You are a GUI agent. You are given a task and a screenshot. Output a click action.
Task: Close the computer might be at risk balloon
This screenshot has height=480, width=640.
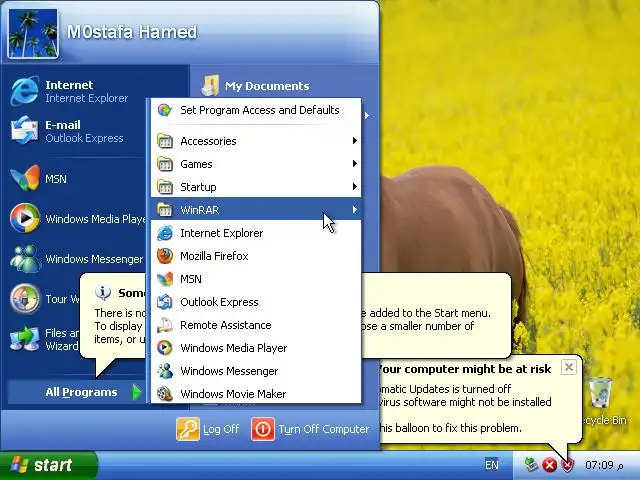click(569, 367)
